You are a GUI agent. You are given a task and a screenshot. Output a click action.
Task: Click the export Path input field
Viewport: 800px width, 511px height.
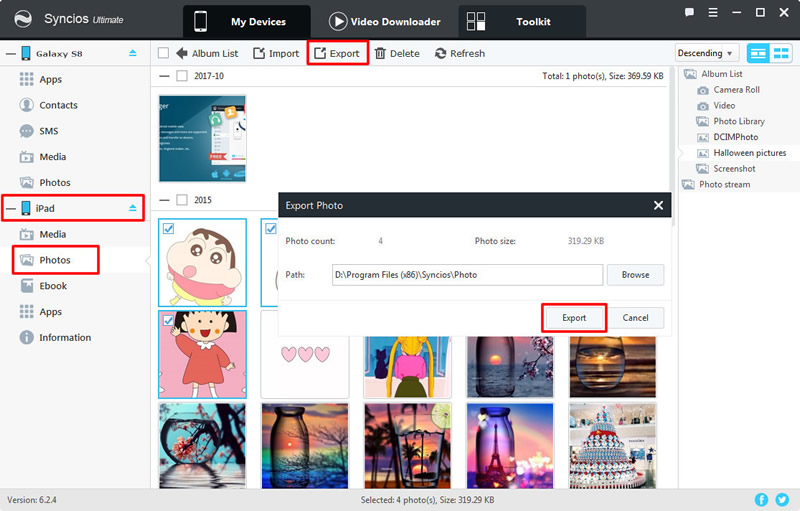[467, 275]
